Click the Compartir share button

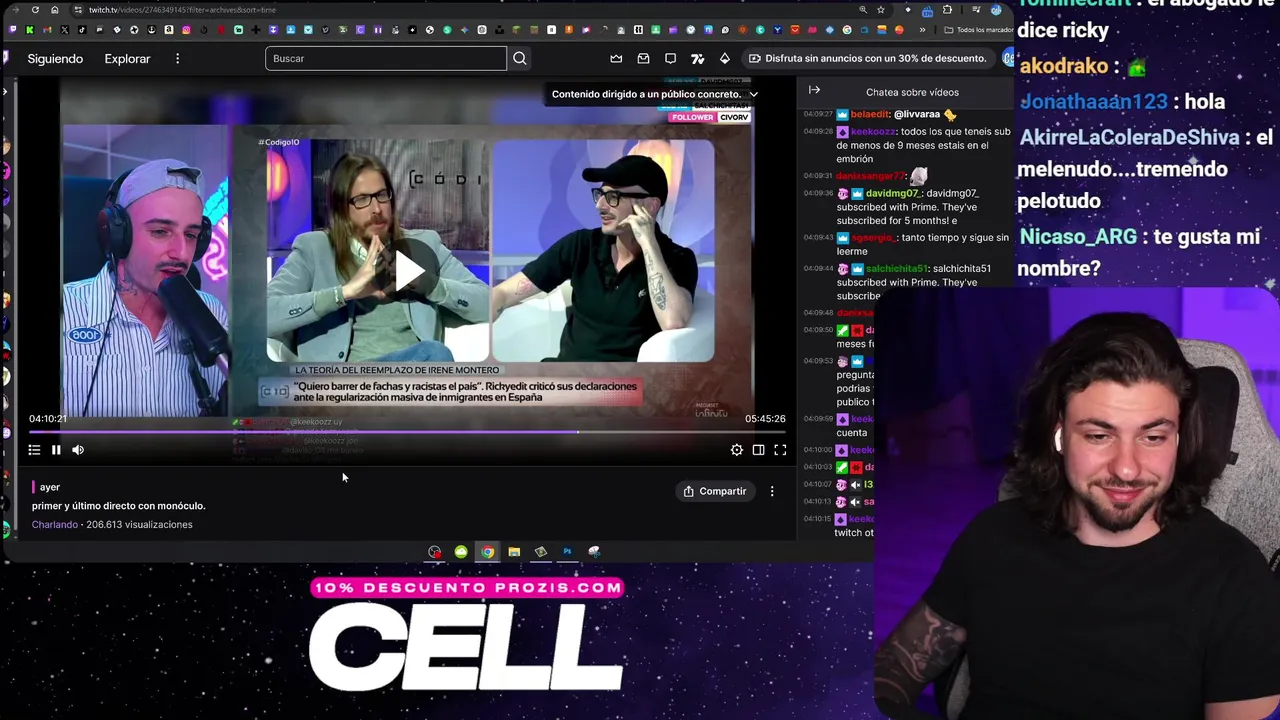(715, 491)
